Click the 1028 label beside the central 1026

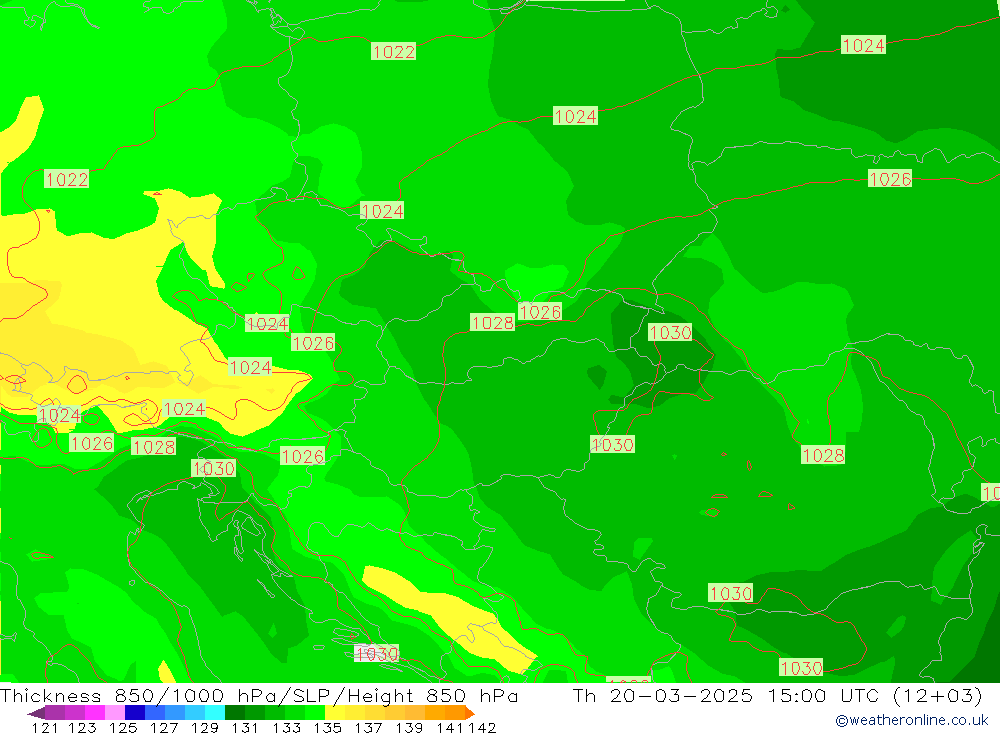tap(492, 323)
